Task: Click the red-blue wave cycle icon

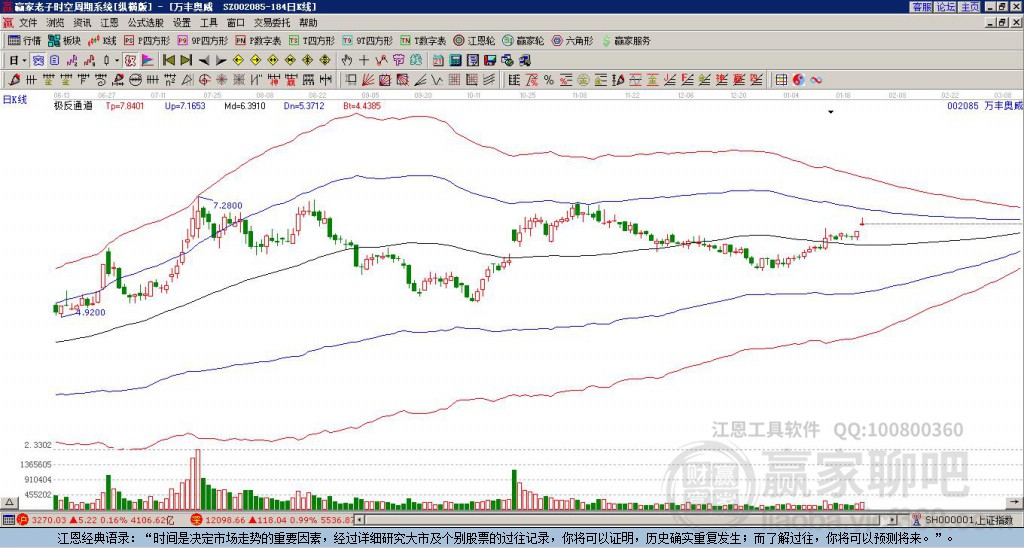Action: tap(816, 80)
